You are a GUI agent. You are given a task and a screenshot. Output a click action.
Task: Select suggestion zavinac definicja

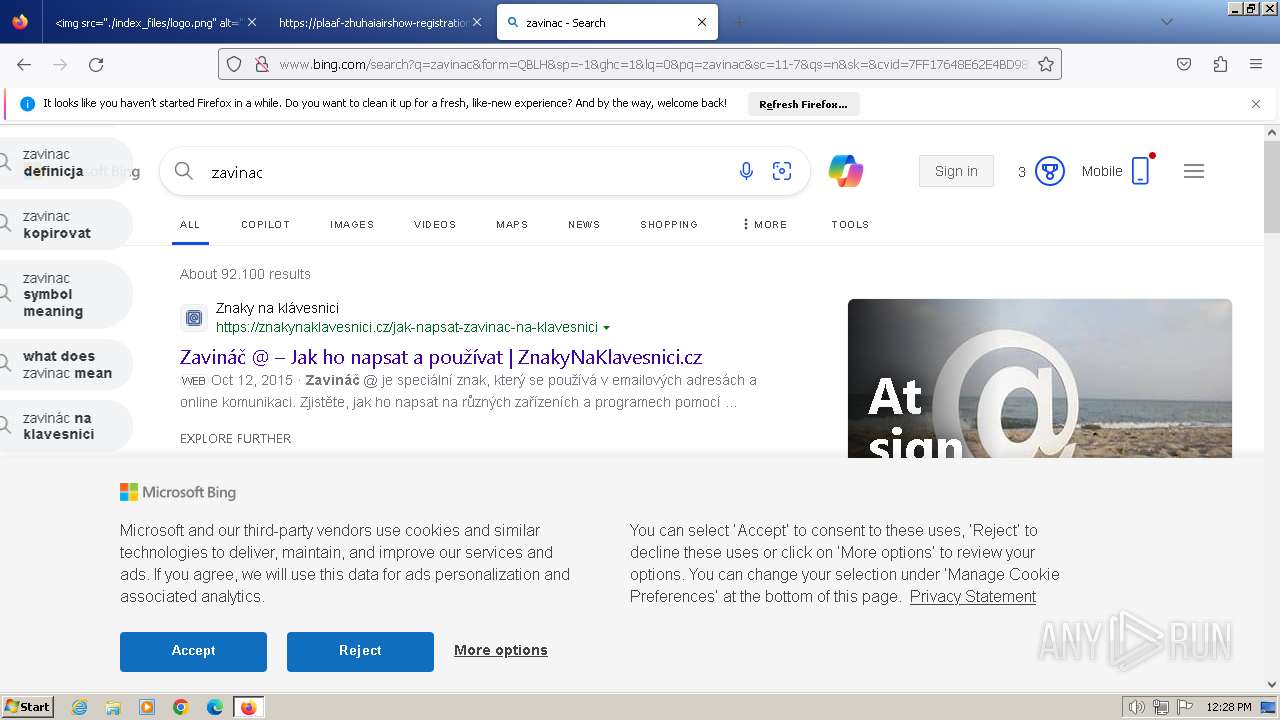click(64, 163)
